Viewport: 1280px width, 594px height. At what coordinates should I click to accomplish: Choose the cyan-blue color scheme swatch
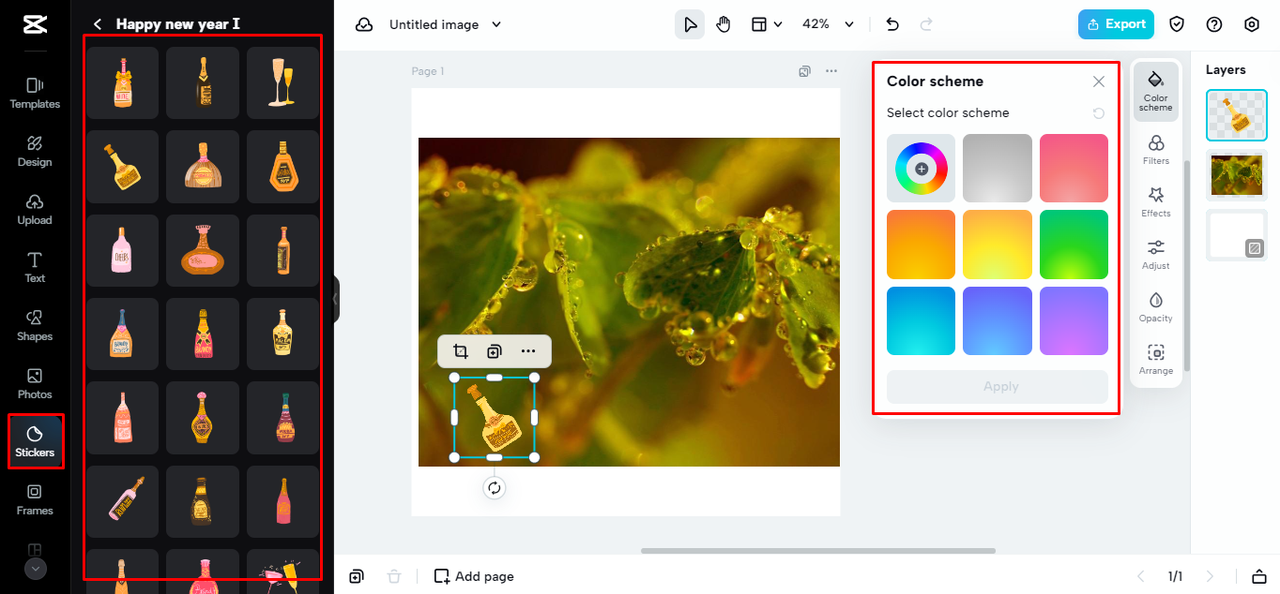pos(921,321)
